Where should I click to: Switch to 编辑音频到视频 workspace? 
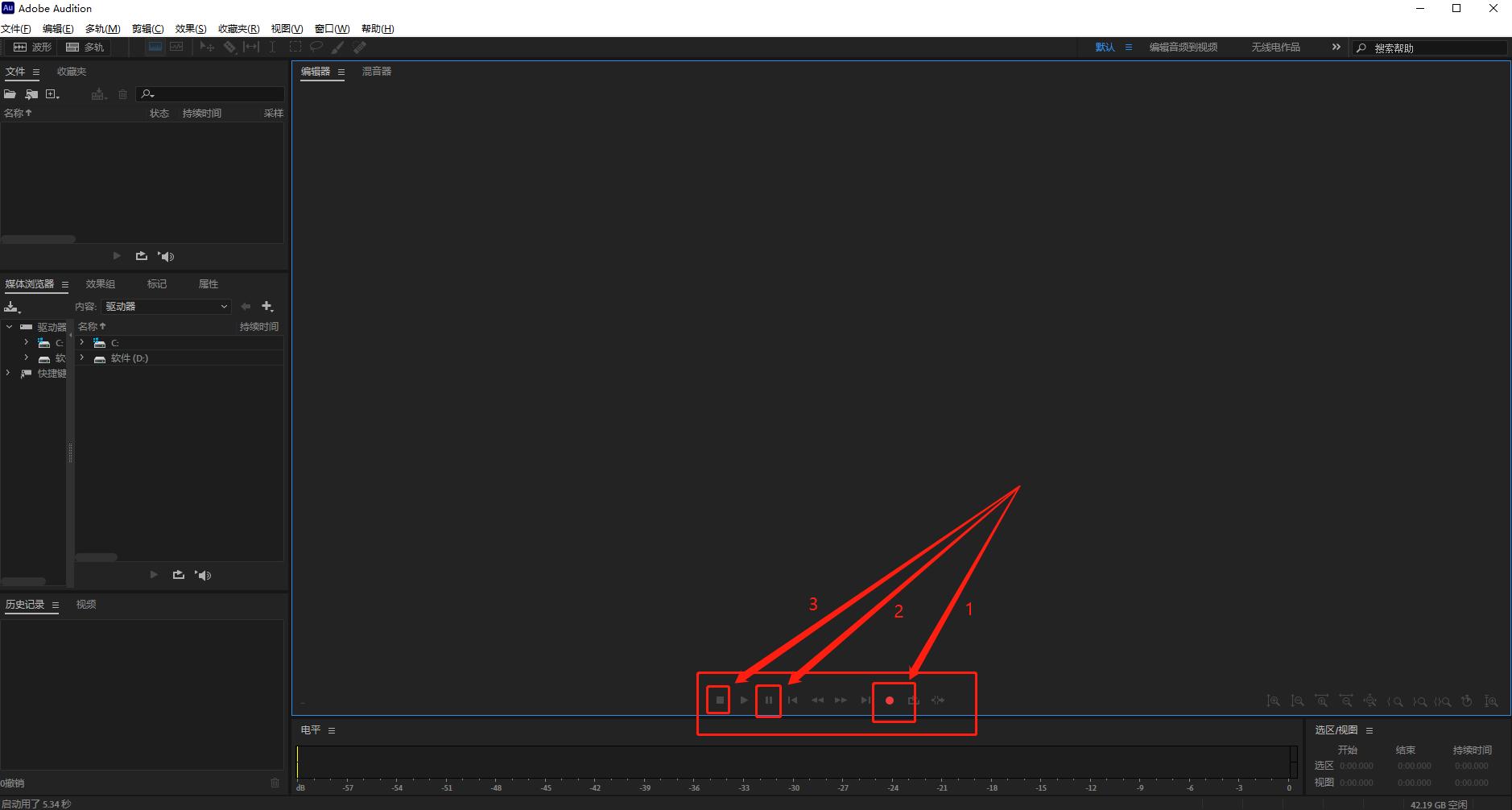(x=1184, y=48)
